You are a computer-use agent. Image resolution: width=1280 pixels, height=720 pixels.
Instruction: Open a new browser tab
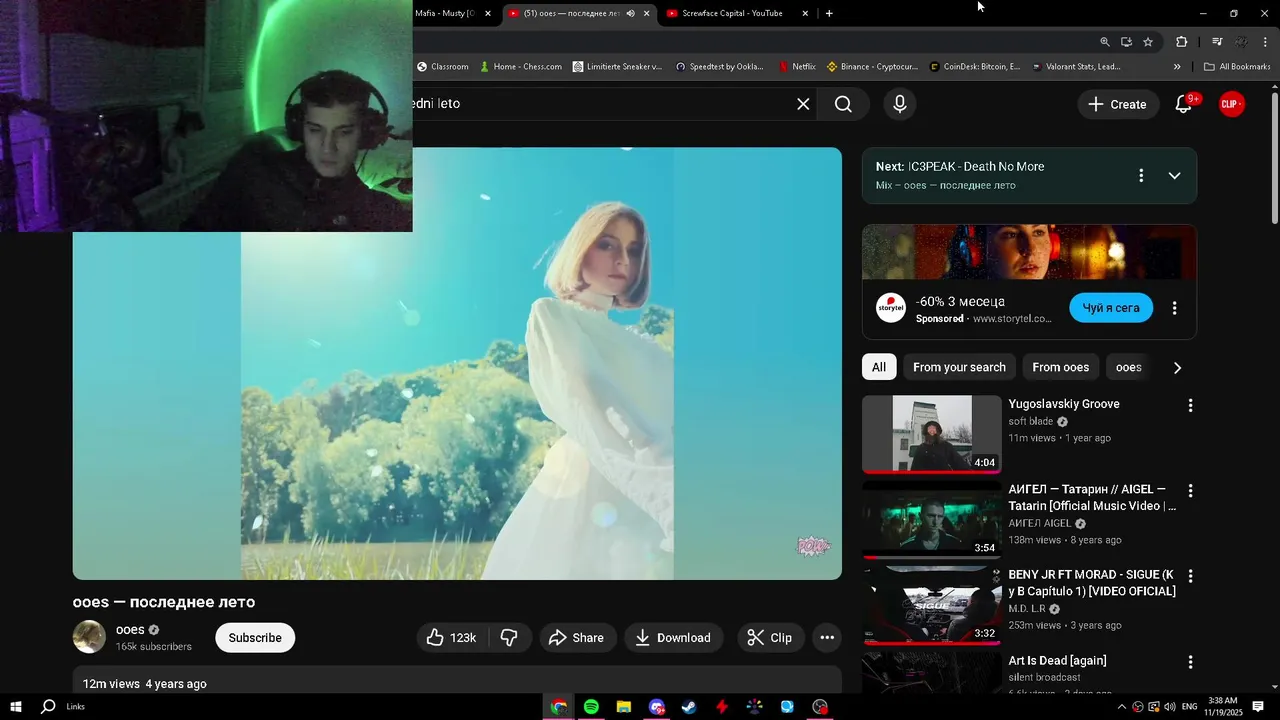click(x=829, y=13)
